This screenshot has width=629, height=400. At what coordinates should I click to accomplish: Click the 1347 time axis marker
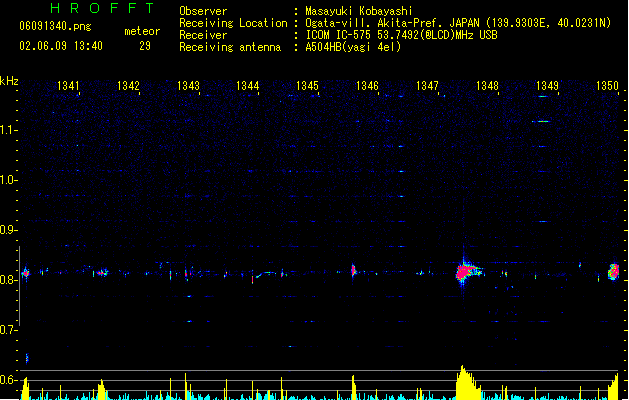(427, 85)
